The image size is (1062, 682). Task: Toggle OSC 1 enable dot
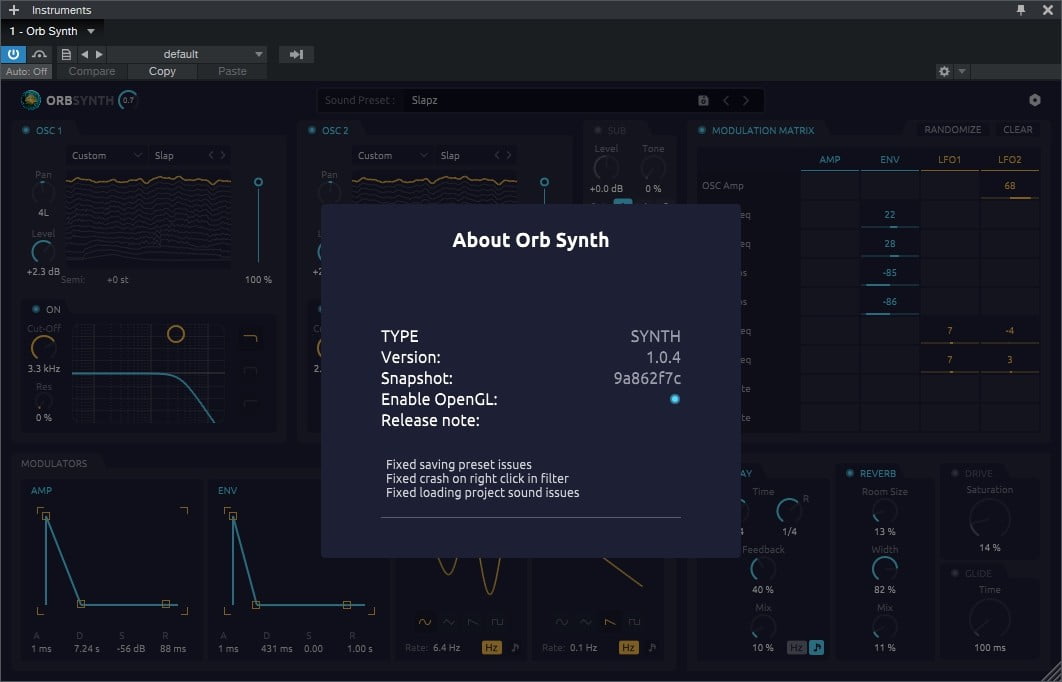coord(26,130)
